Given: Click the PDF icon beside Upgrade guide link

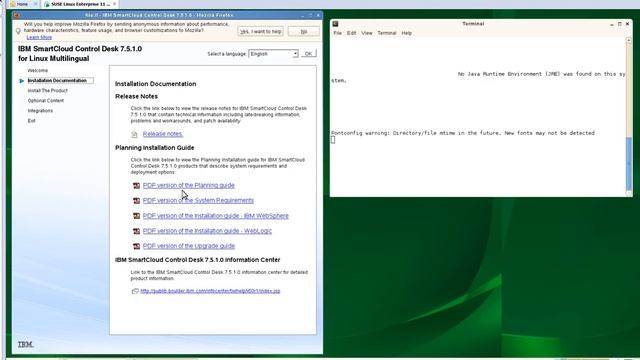Looking at the screenshot, I should pos(137,246).
